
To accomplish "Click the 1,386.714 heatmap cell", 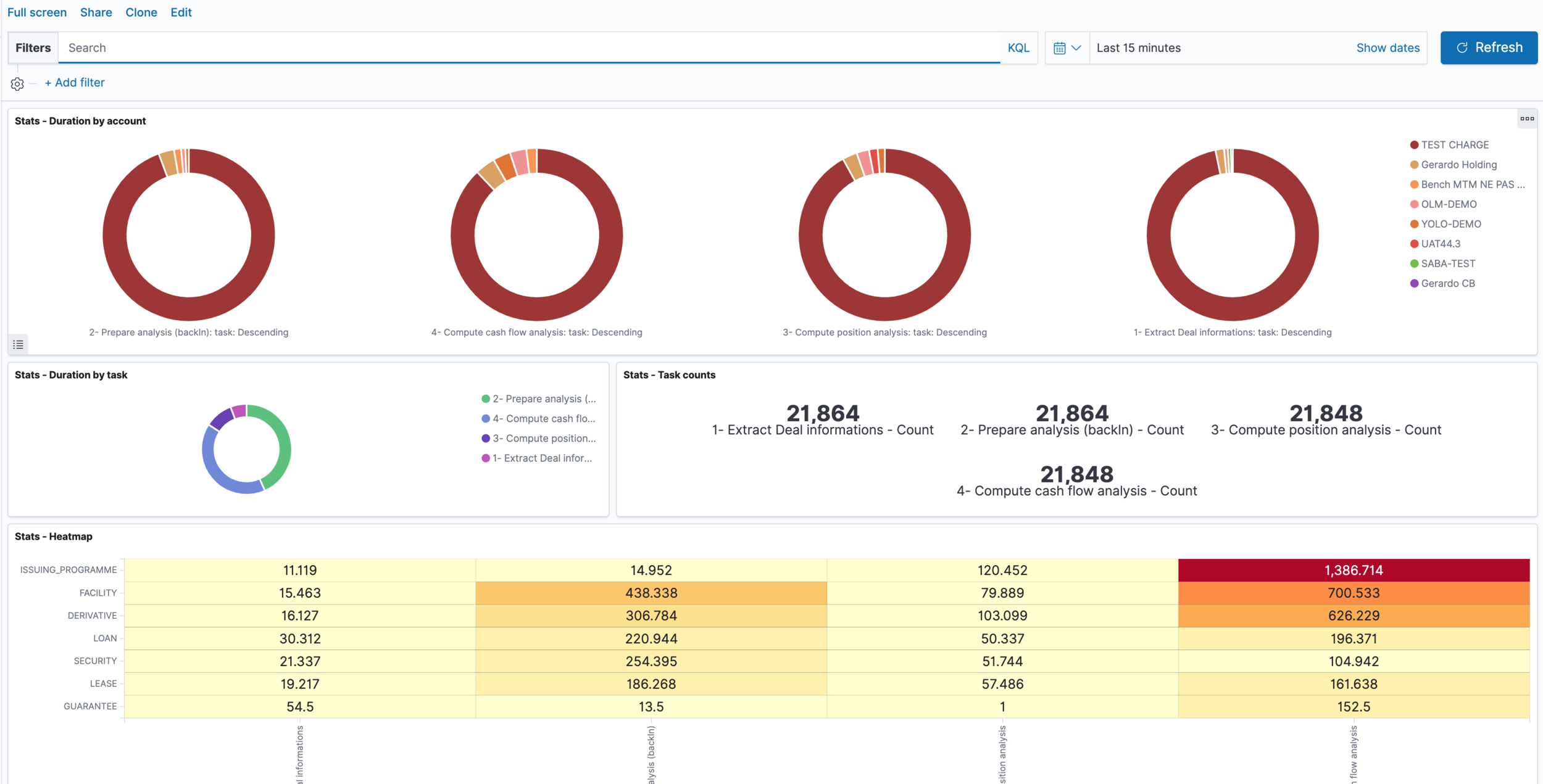I will [1354, 570].
